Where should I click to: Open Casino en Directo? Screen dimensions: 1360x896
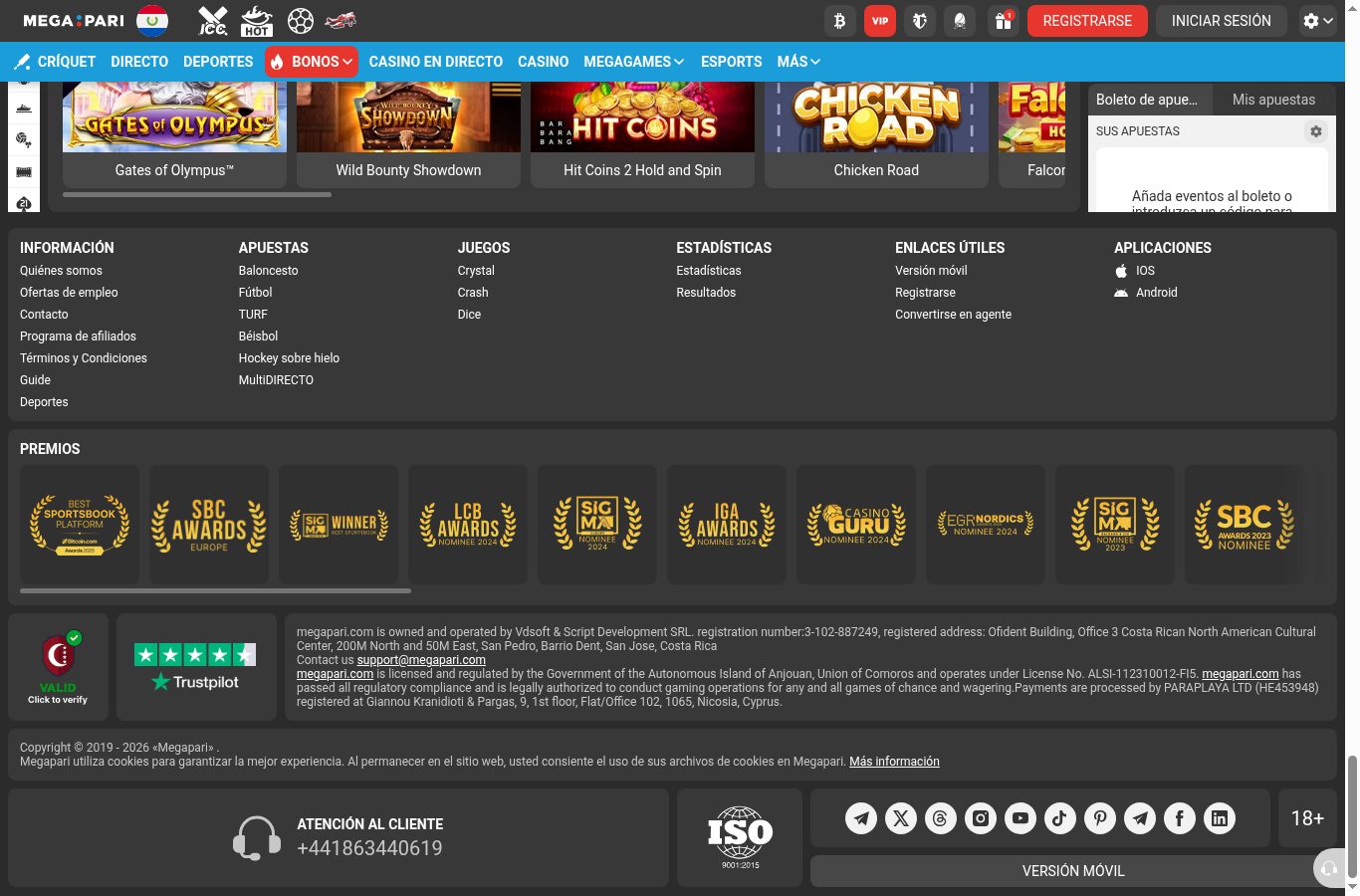[x=436, y=62]
